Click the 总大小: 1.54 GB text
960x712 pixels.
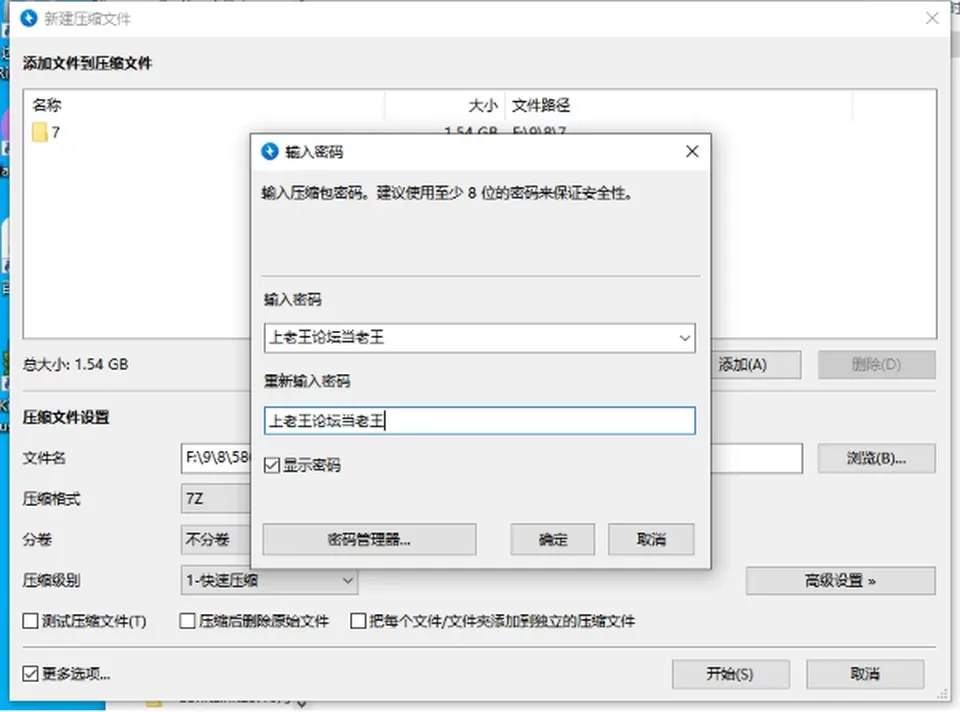tap(76, 365)
